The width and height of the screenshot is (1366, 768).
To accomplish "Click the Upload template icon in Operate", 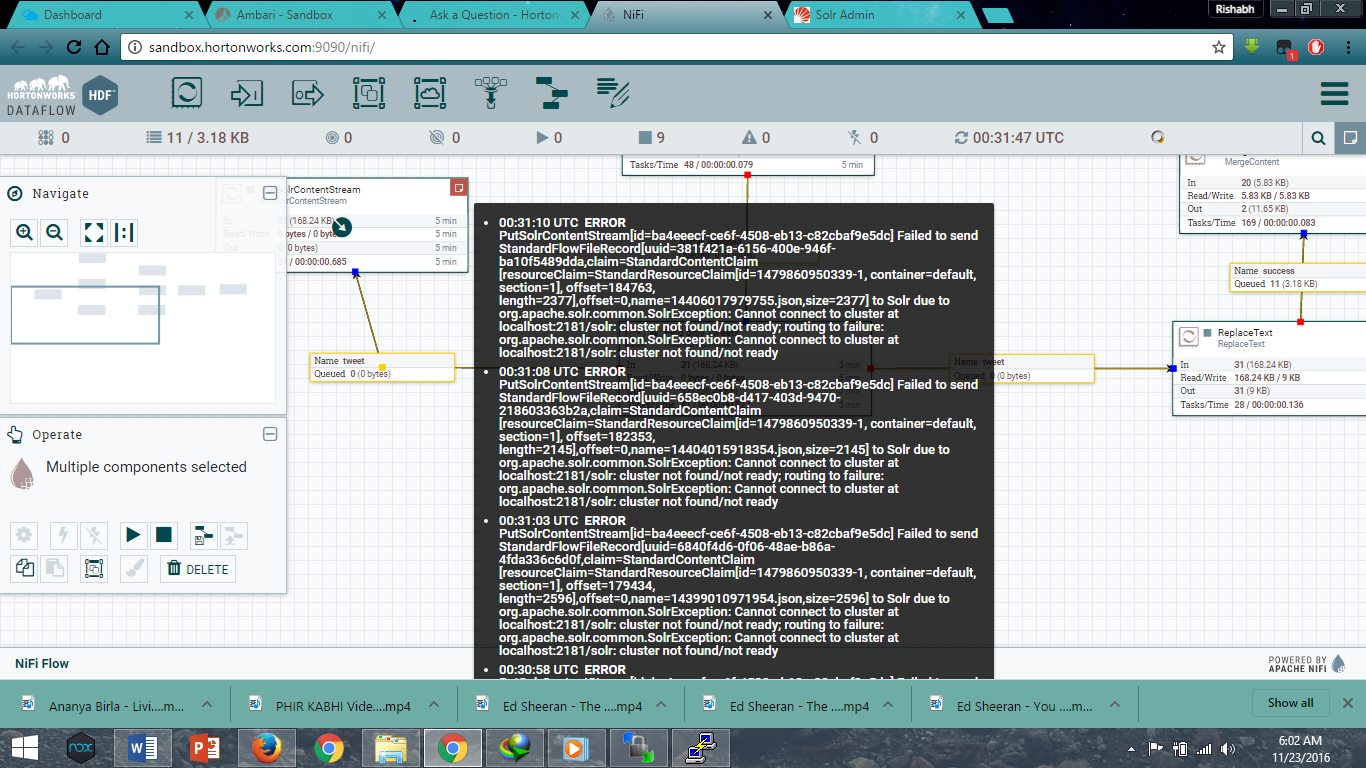I will pos(233,535).
